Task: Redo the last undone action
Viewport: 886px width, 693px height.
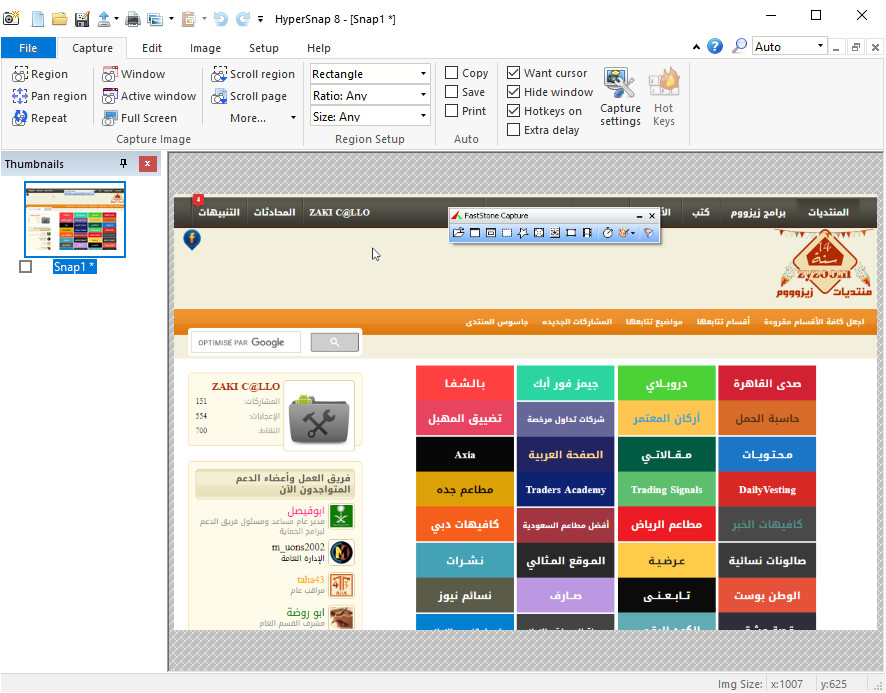Action: (242, 19)
